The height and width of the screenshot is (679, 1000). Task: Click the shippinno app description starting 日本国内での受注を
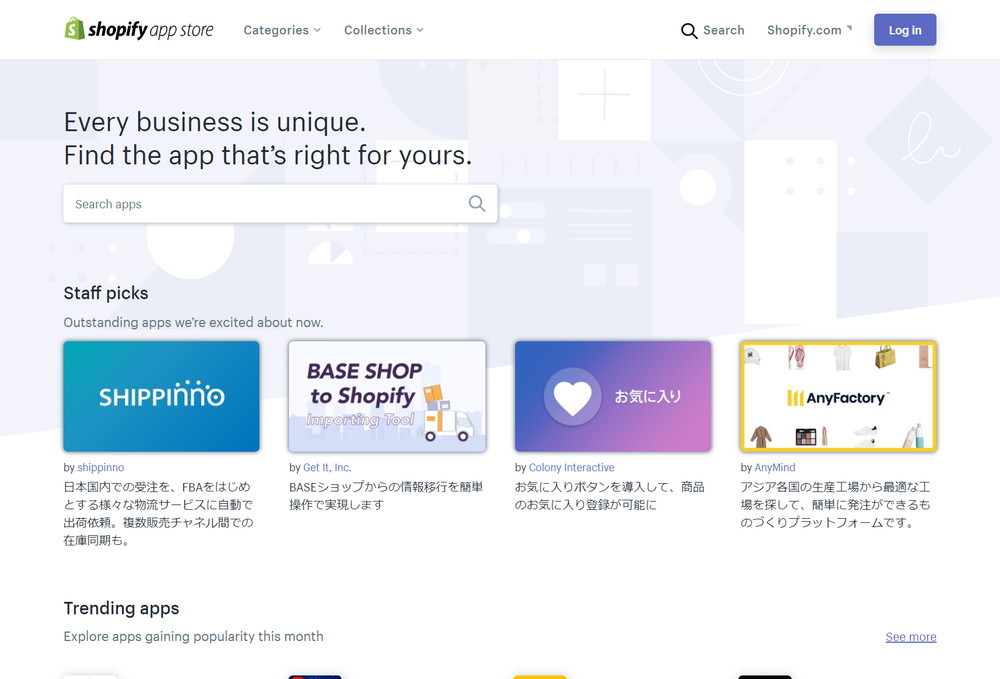(x=159, y=514)
